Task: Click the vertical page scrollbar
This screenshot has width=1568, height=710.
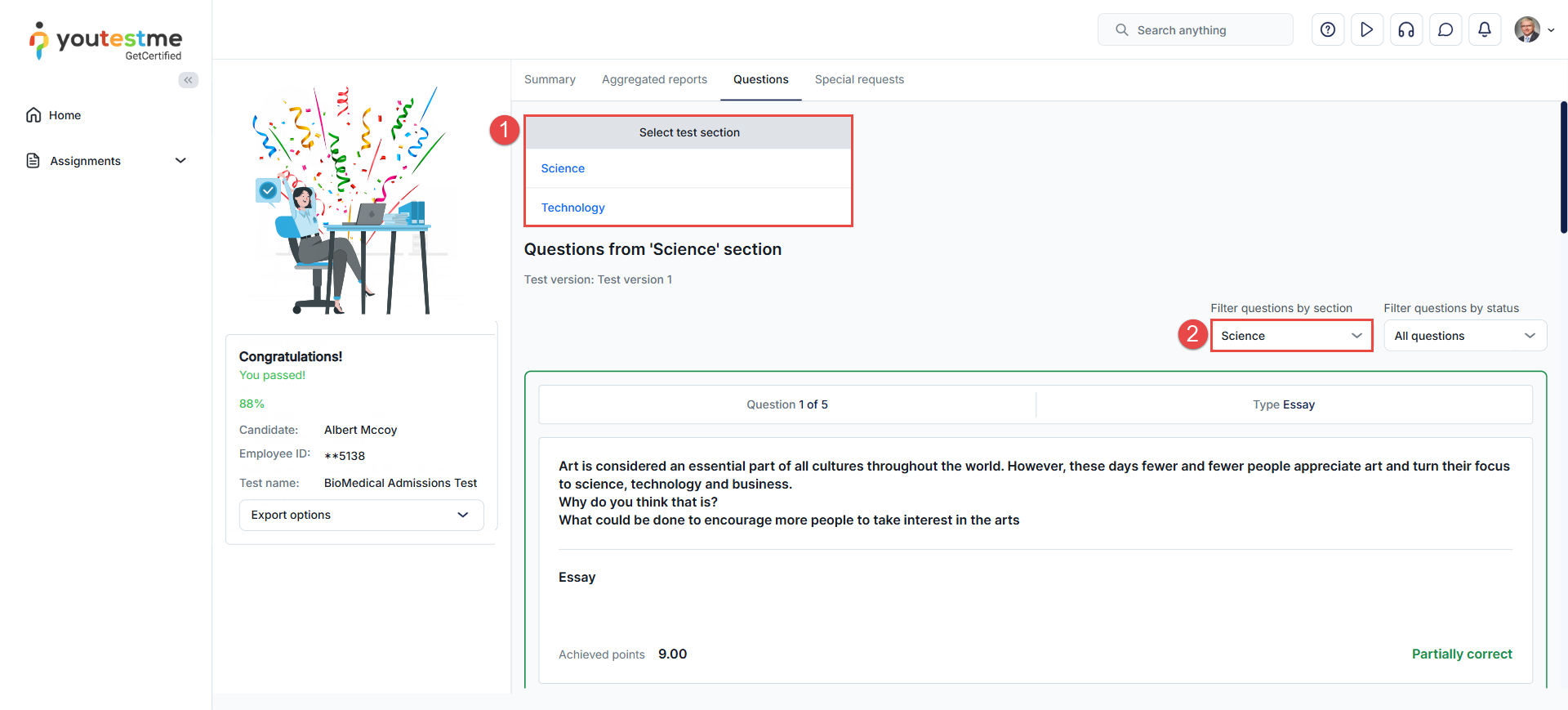Action: tap(1563, 167)
